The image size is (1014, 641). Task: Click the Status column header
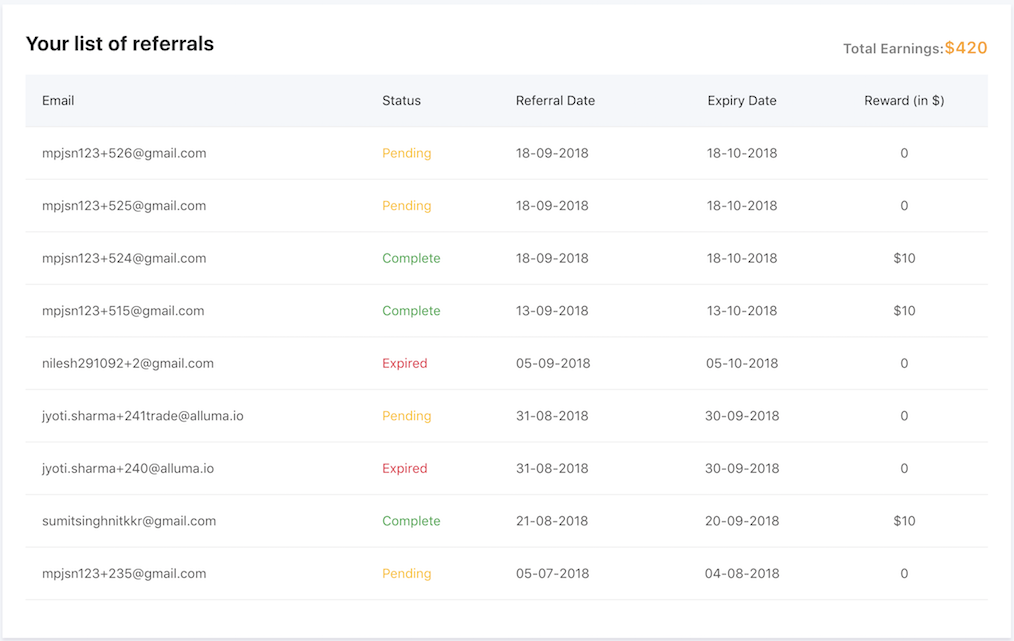pos(401,101)
